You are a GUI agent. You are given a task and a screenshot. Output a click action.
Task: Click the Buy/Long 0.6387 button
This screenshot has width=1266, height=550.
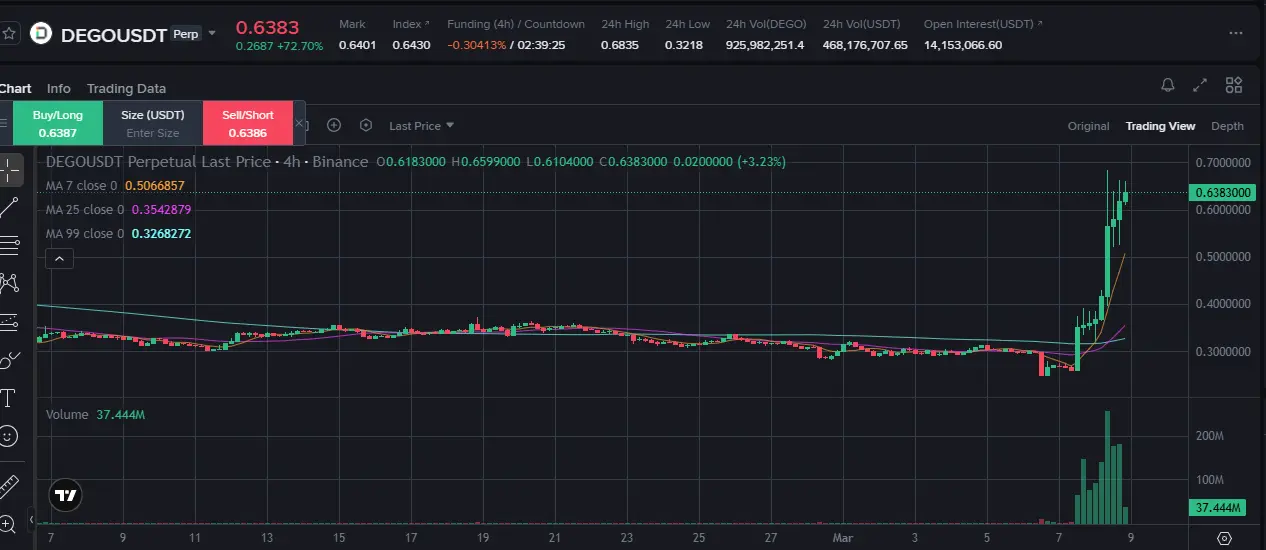[57, 123]
